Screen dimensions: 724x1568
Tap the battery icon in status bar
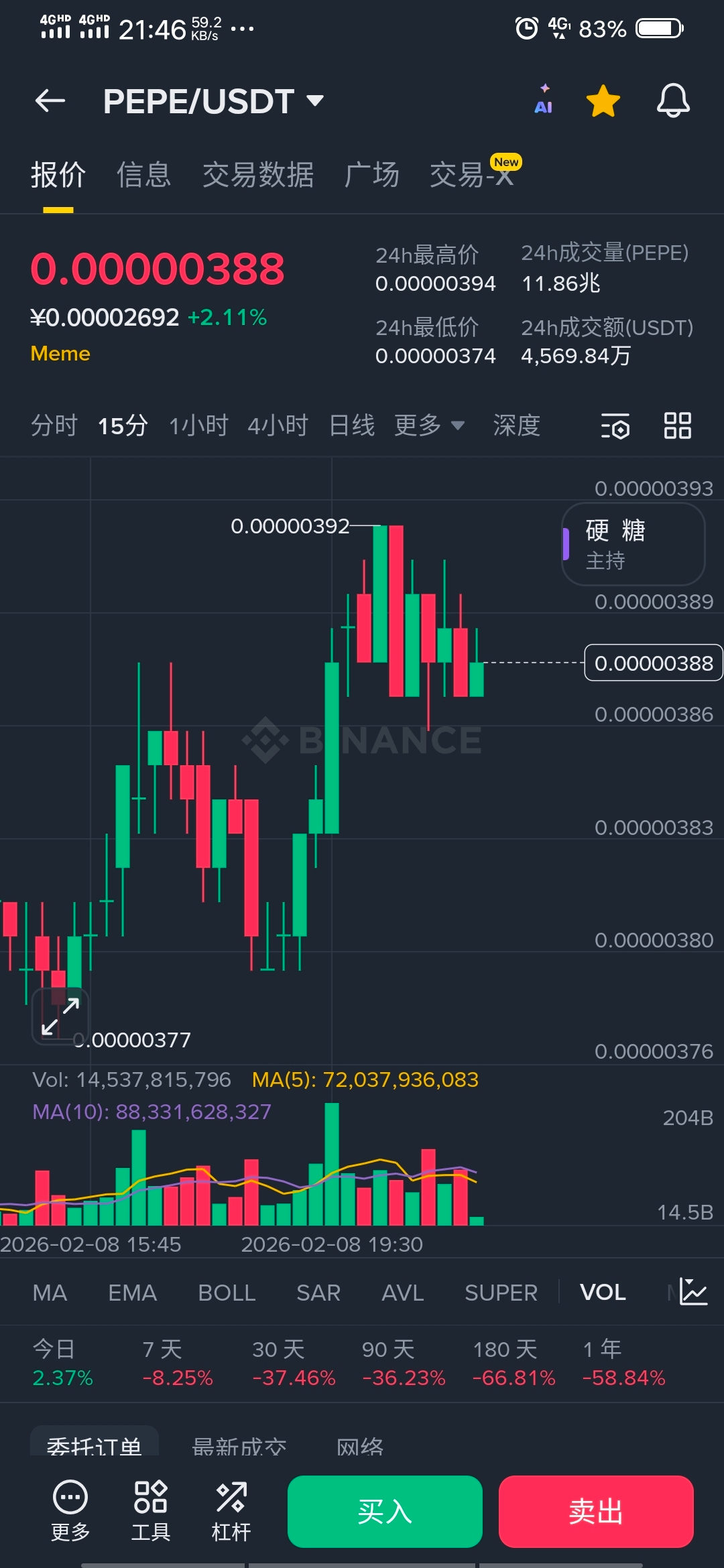(660, 28)
